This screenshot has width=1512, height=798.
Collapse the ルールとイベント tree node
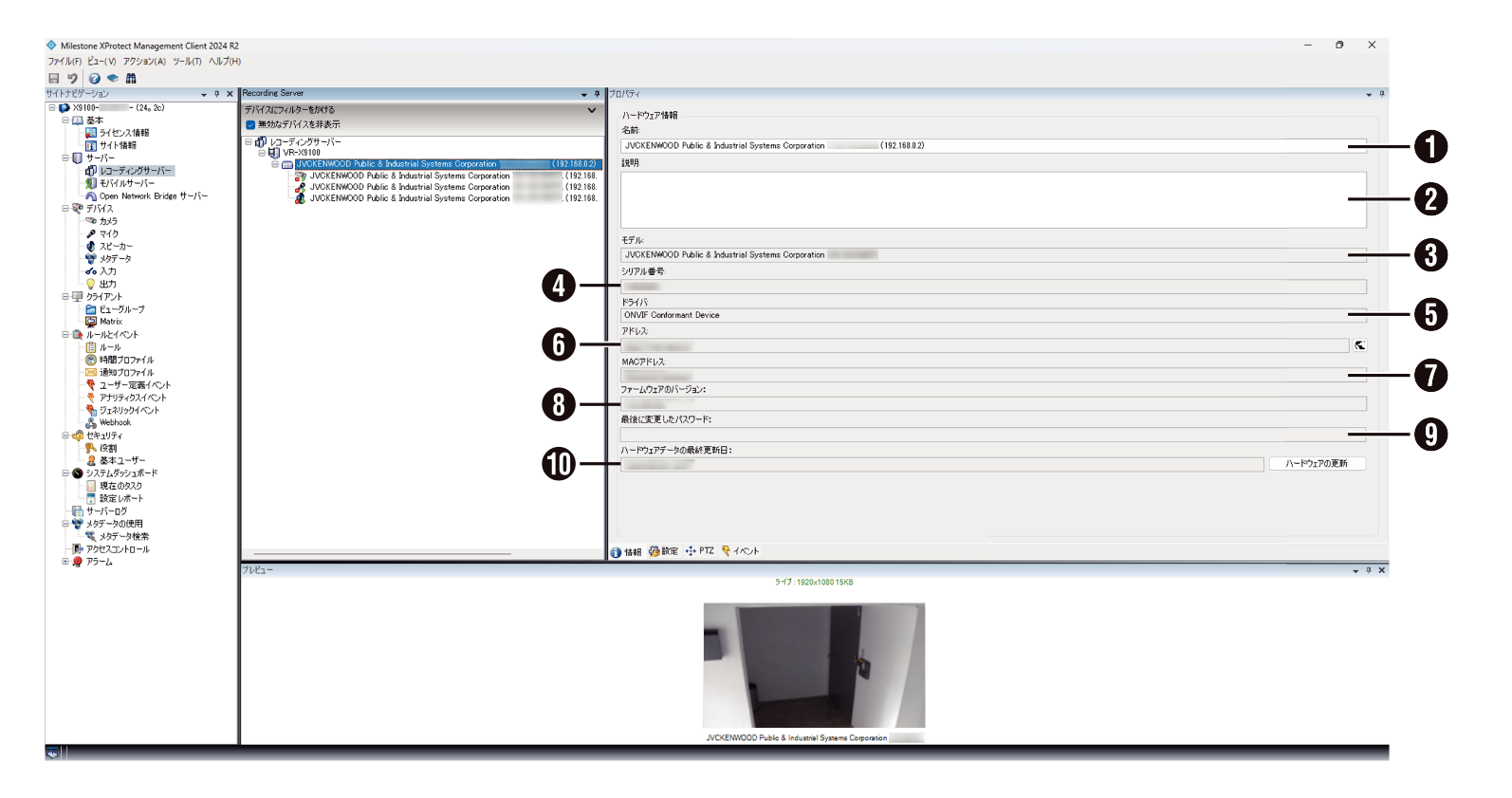pos(65,334)
